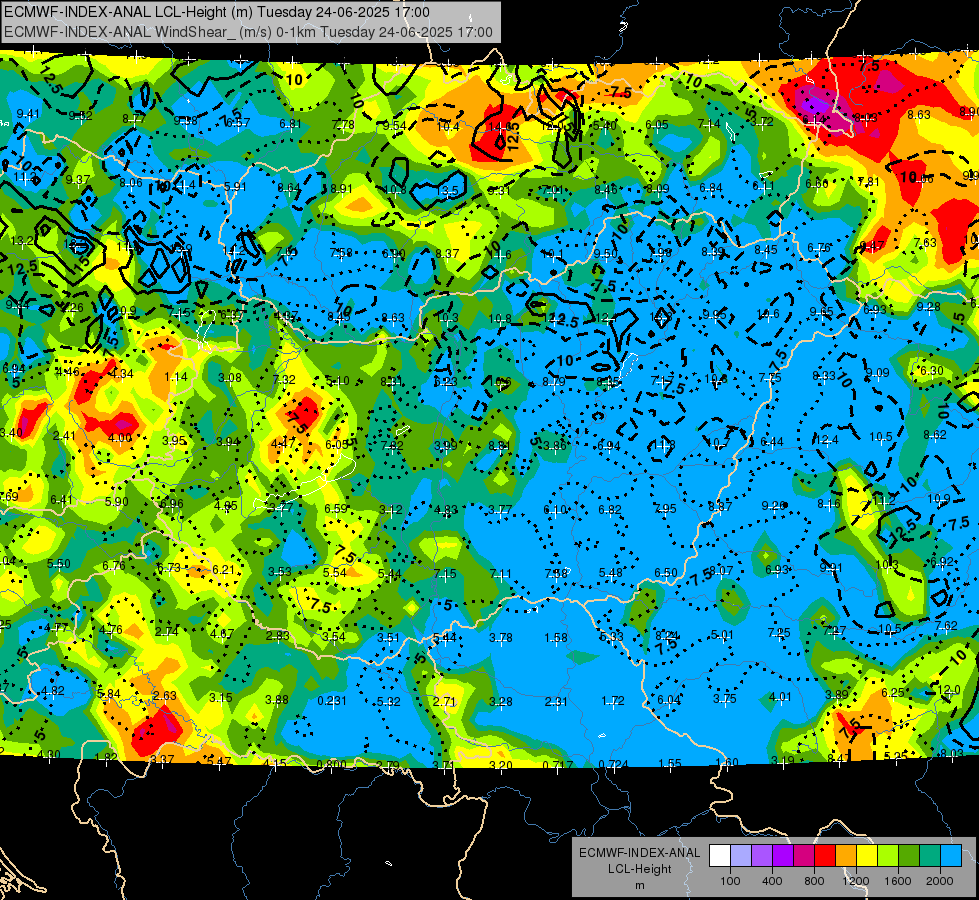
Task: Click the map value '0.717'
Action: pos(558,765)
